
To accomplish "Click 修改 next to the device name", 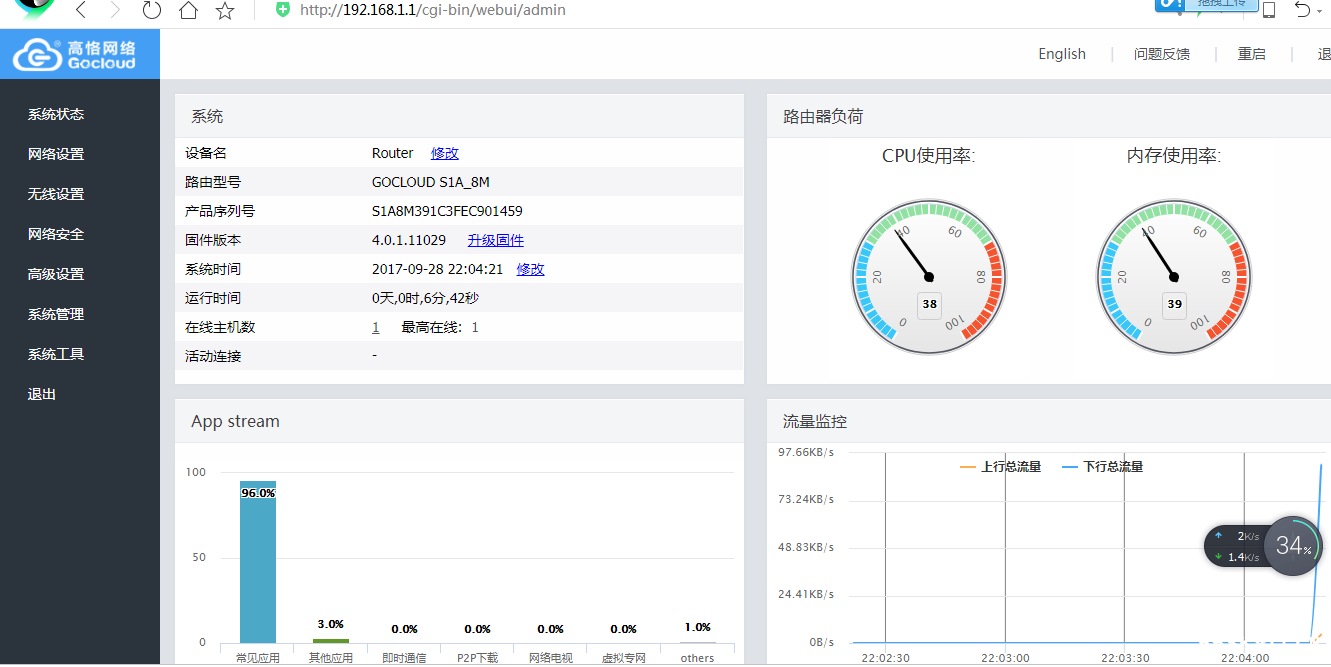I will point(444,153).
